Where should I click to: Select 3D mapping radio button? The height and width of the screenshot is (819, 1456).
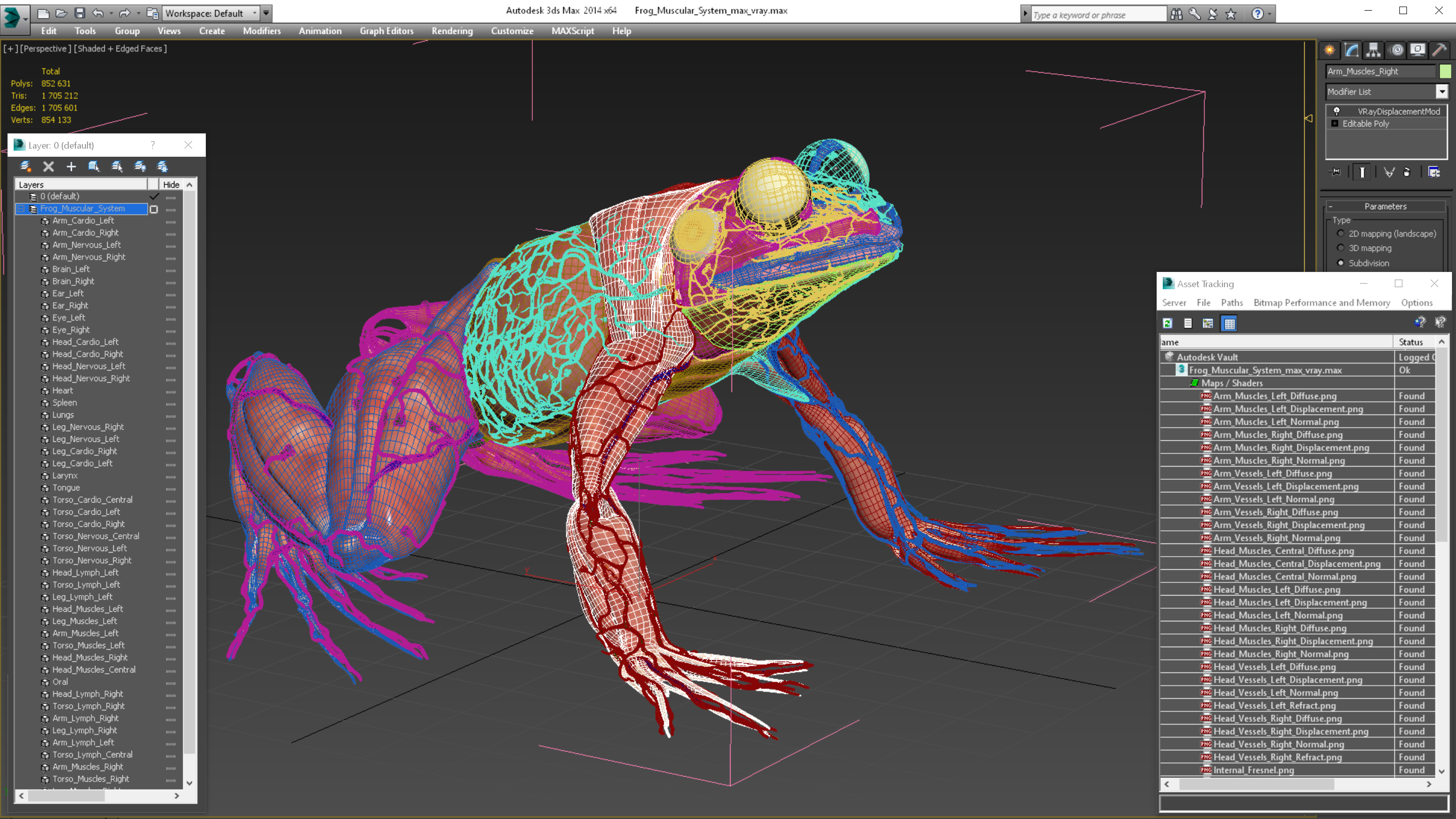pos(1340,248)
